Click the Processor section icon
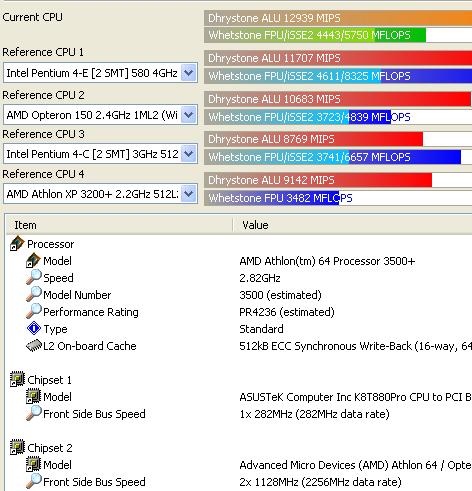 [x=17, y=244]
